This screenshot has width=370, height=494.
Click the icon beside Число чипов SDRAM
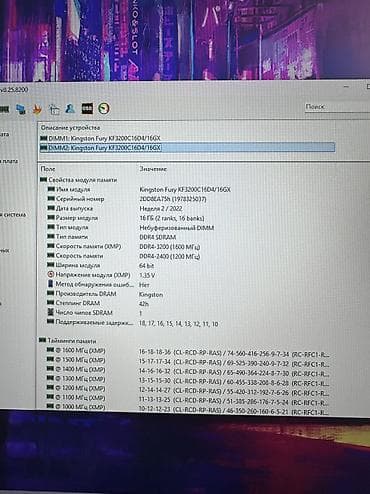click(x=51, y=313)
